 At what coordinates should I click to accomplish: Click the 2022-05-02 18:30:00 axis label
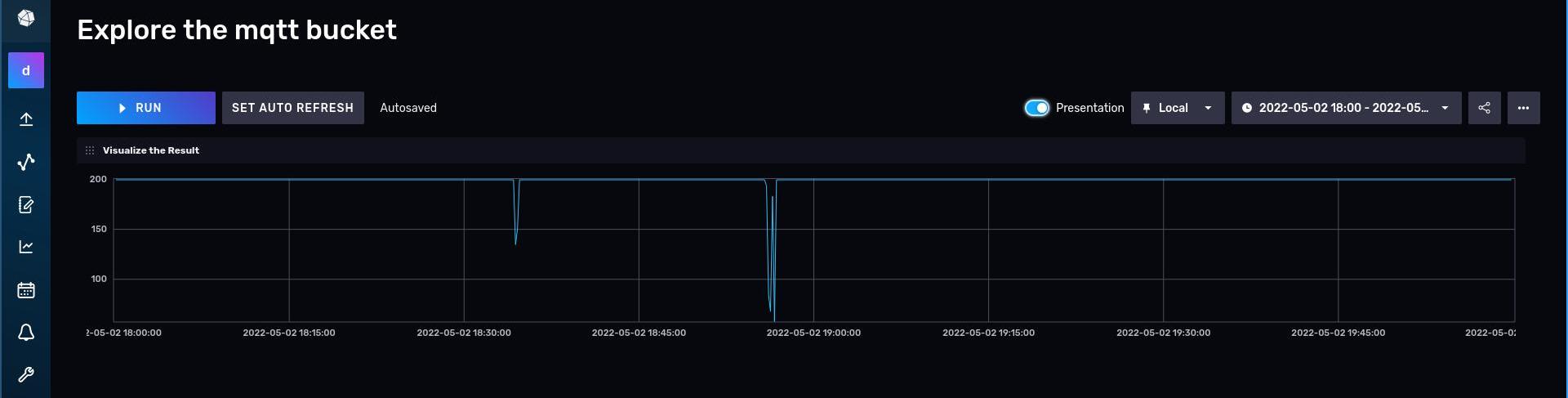[x=464, y=333]
